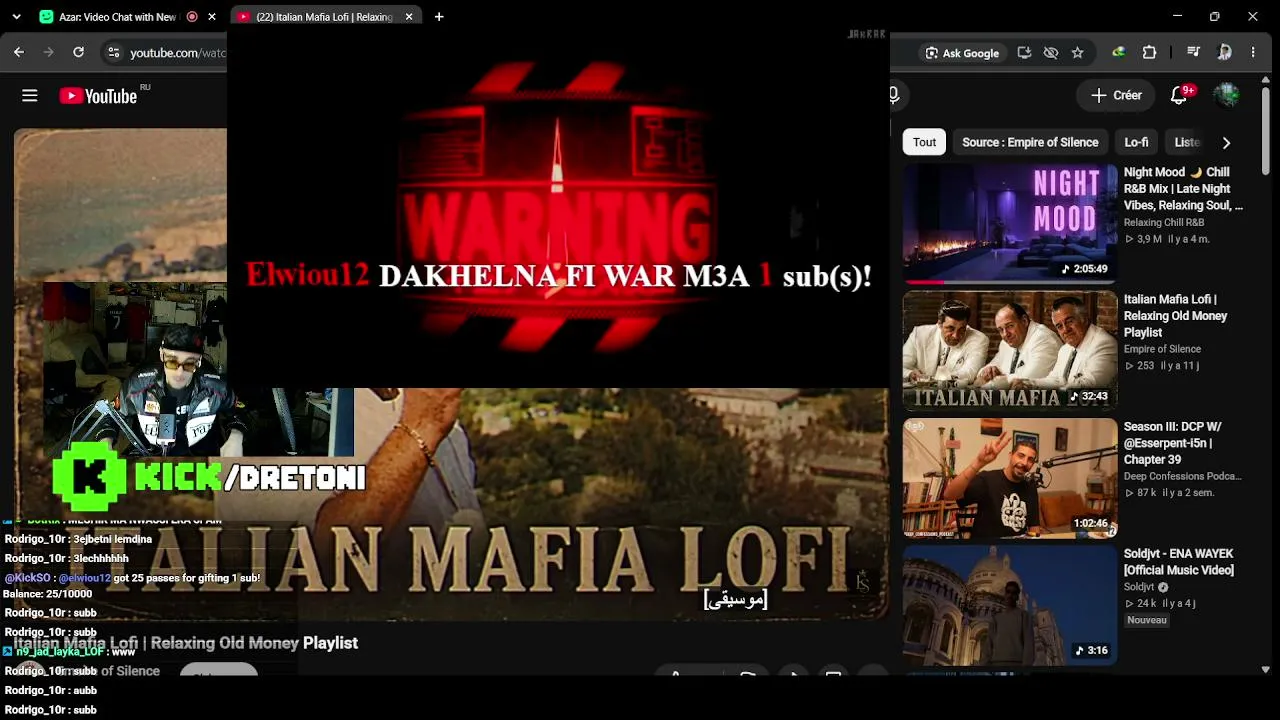Open the Night Mood Chill R&B Mix title
Image resolution: width=1280 pixels, height=720 pixels.
tap(1183, 189)
